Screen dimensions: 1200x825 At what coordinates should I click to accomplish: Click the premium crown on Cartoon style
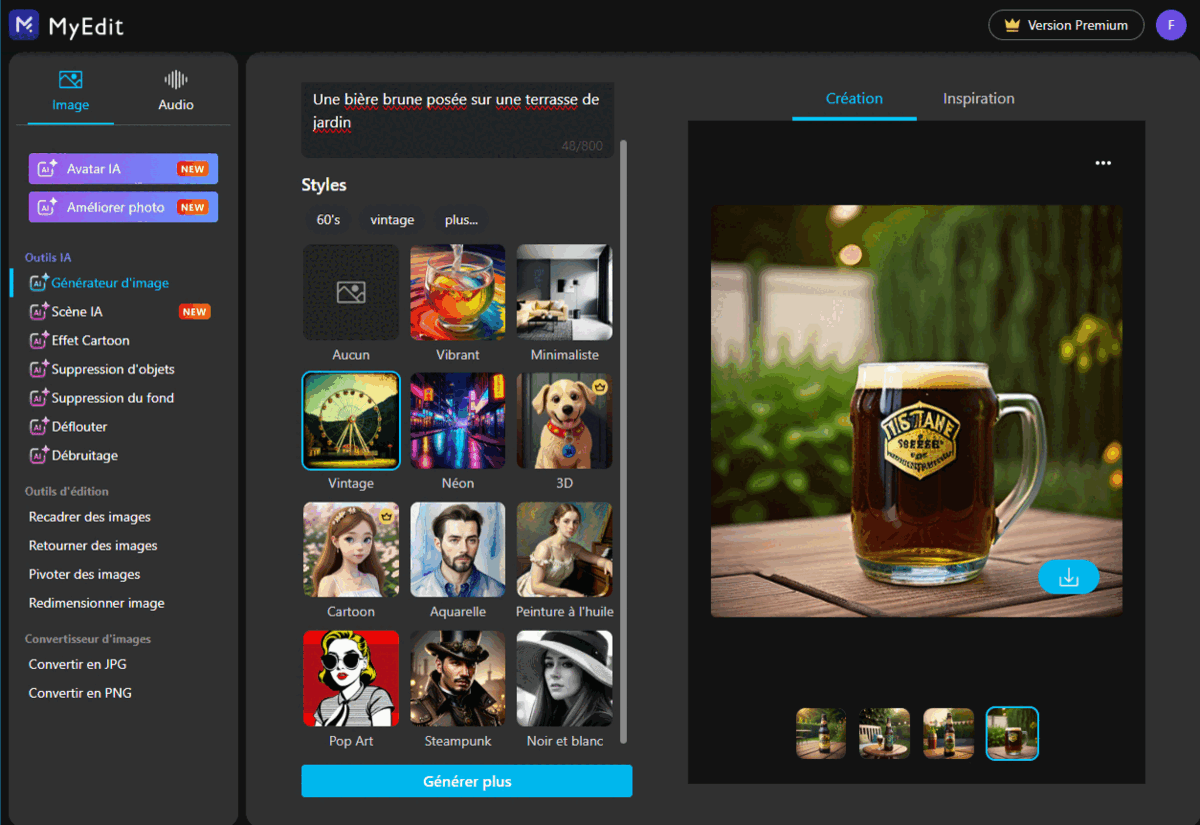pyautogui.click(x=387, y=516)
